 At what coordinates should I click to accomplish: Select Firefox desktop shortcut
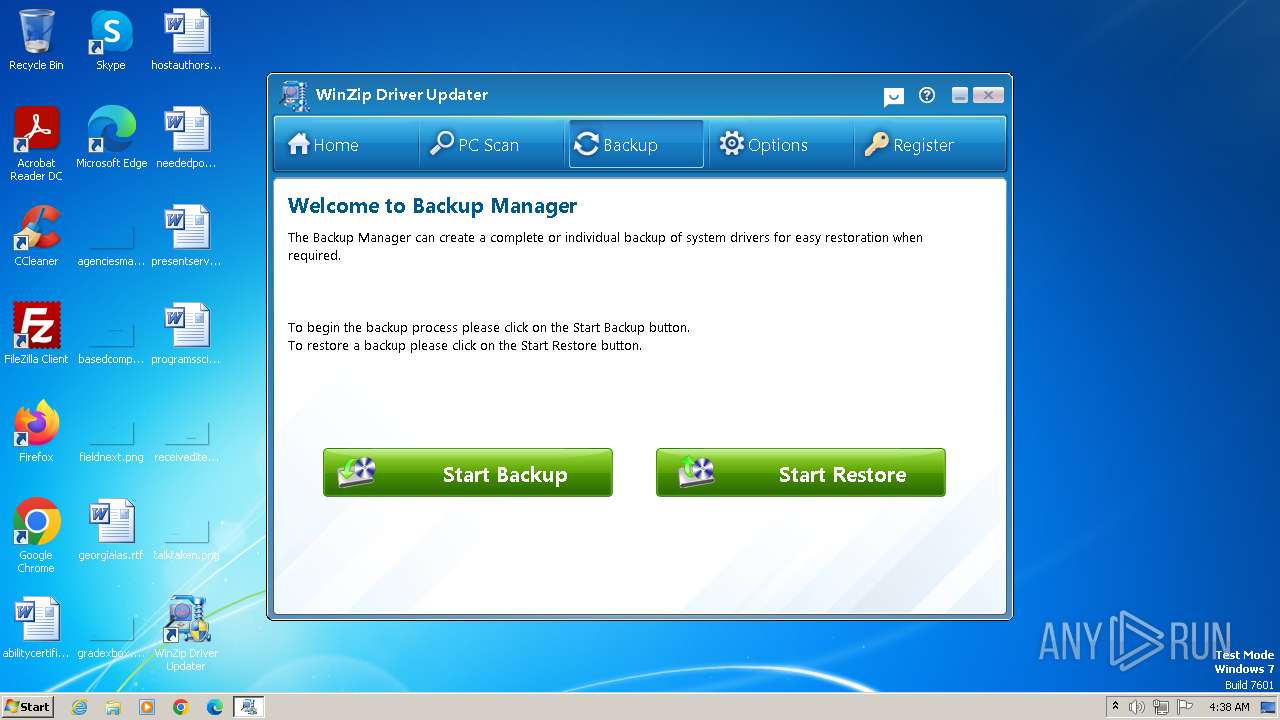pos(36,432)
